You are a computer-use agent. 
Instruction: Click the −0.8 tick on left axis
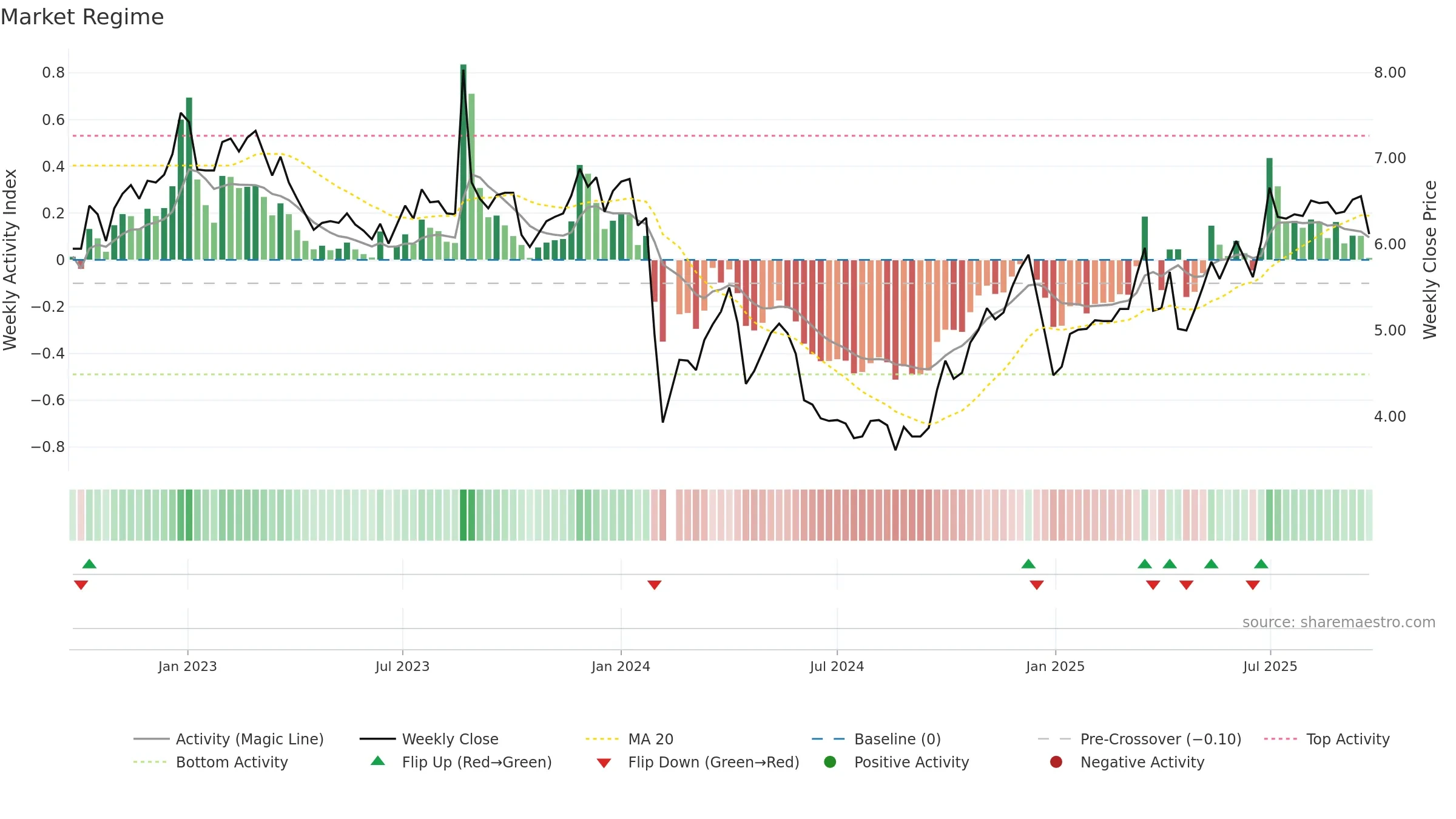48,447
